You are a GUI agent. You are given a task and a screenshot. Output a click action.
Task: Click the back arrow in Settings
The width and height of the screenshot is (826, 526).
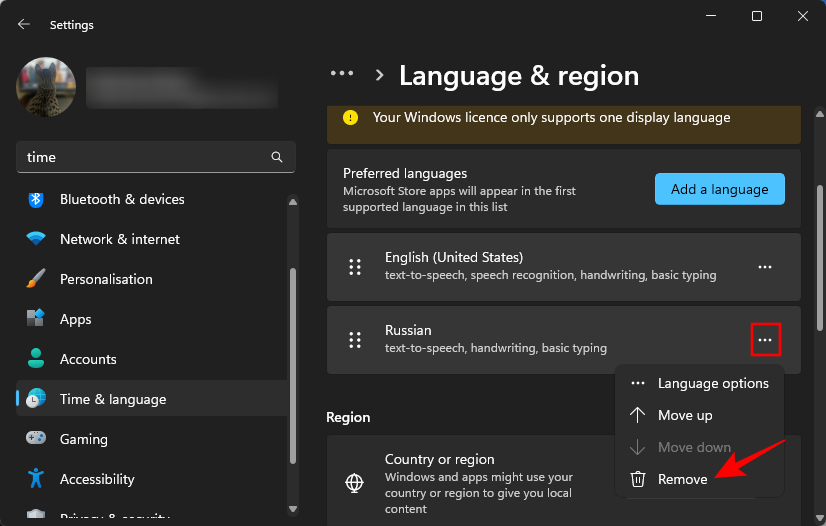pyautogui.click(x=24, y=24)
